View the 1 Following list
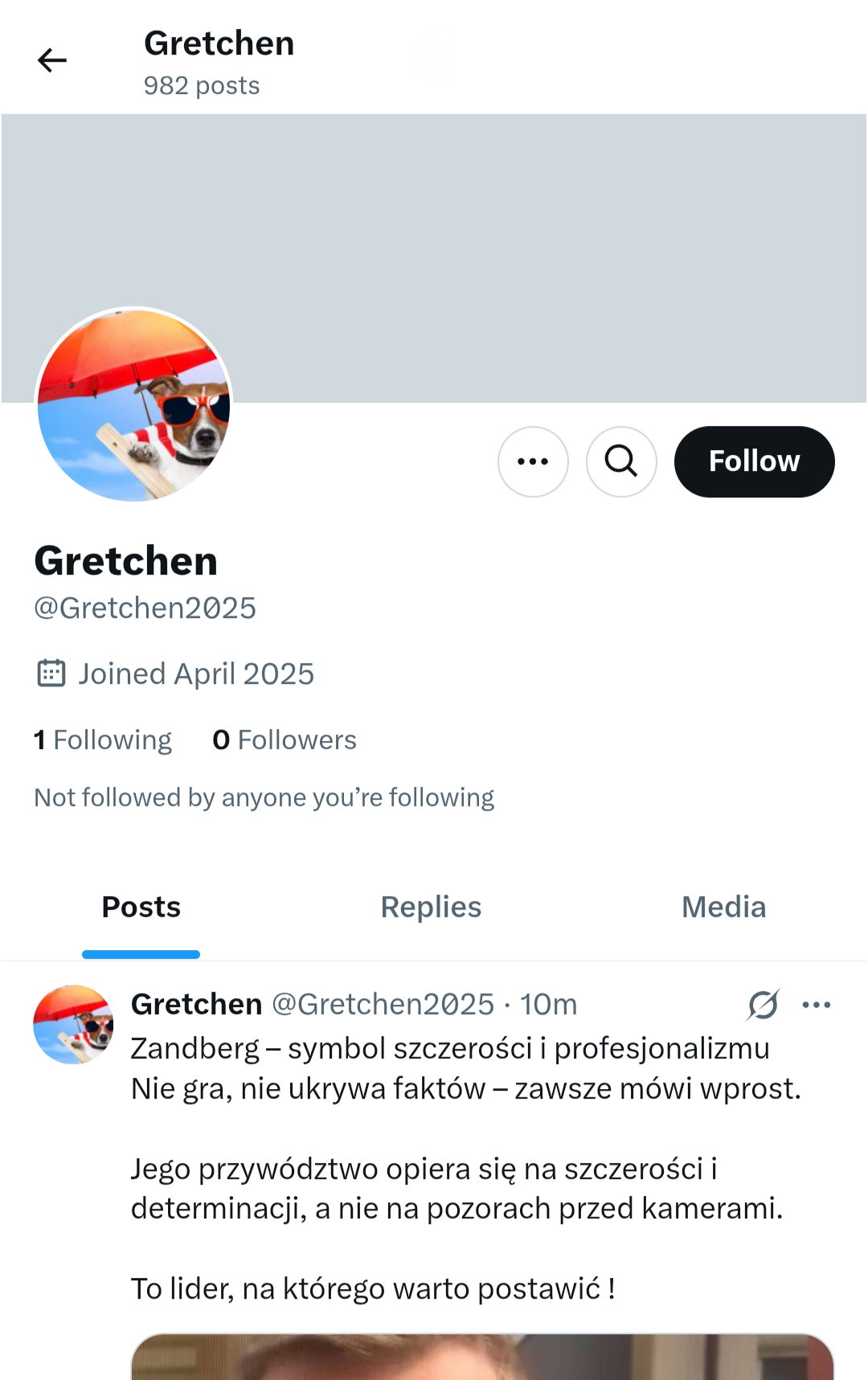Viewport: 868px width, 1380px height. [x=103, y=740]
